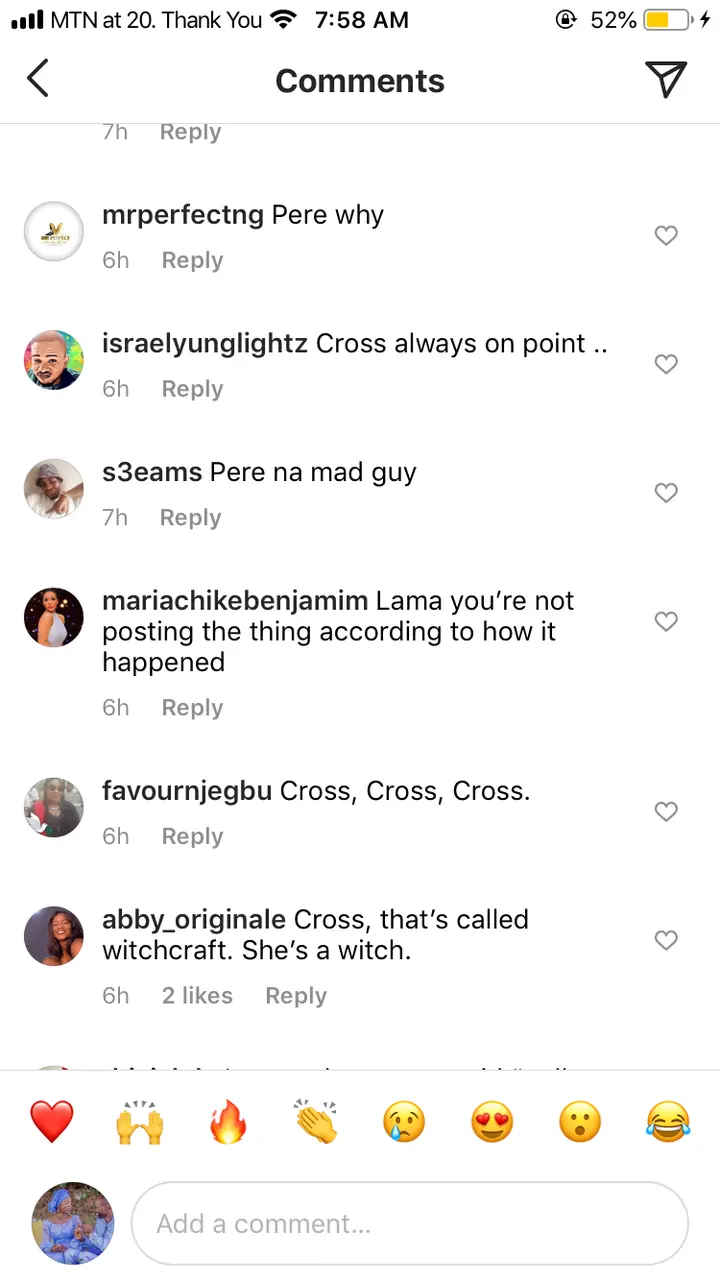720x1280 pixels.
Task: Toggle heart on s3eams comment
Action: [x=666, y=493]
